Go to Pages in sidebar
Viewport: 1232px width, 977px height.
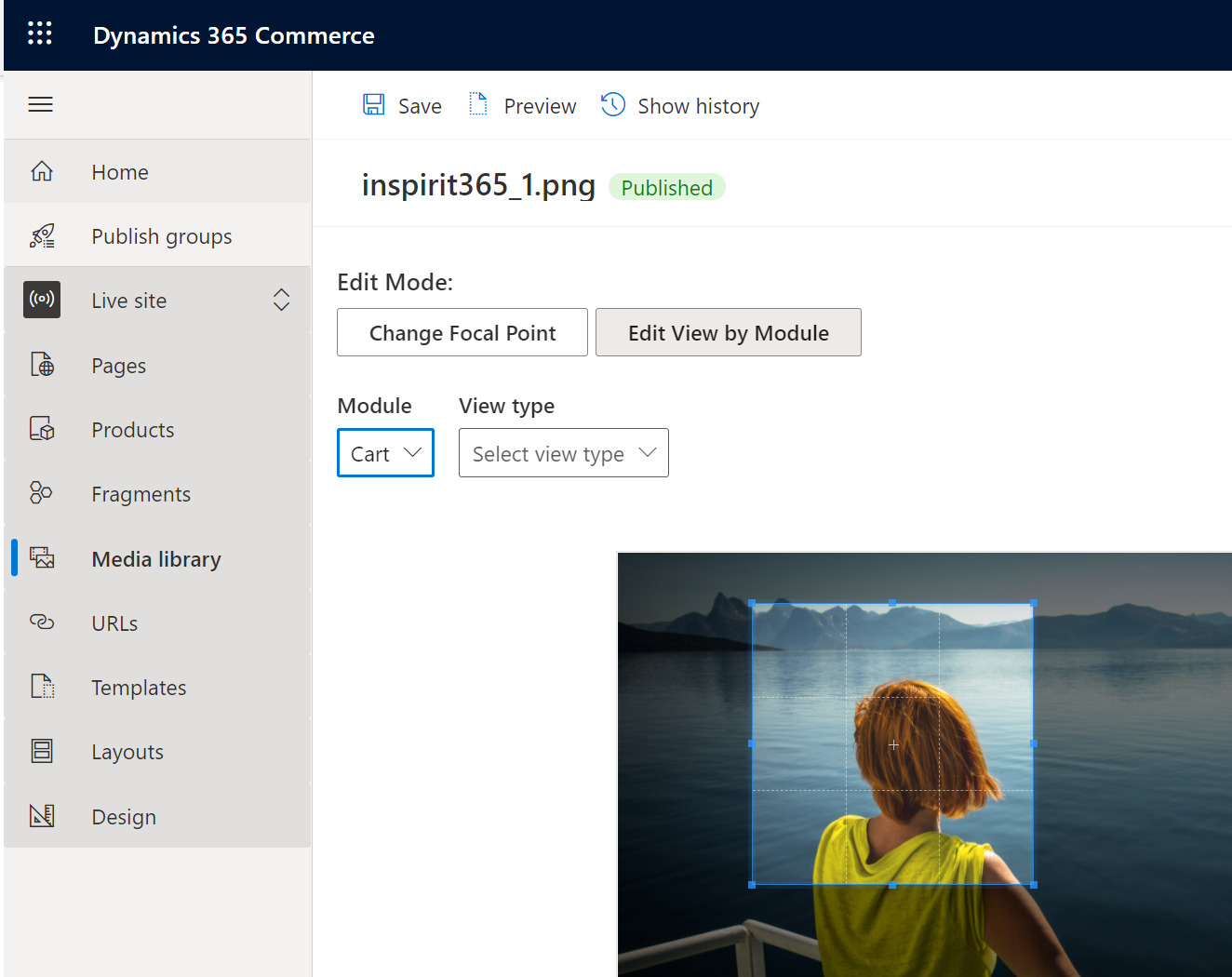(x=118, y=366)
